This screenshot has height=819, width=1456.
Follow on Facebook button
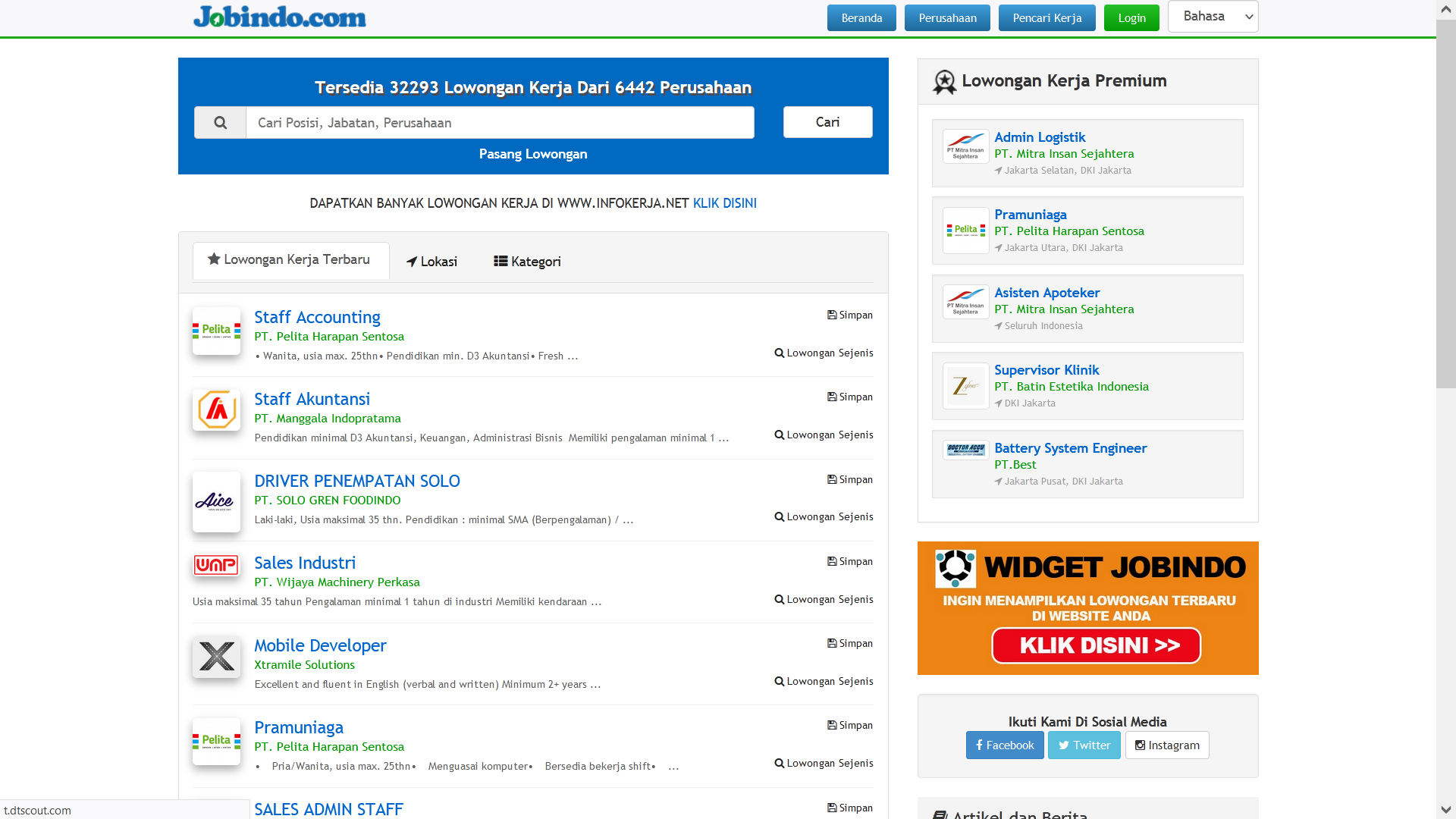[x=1005, y=745]
